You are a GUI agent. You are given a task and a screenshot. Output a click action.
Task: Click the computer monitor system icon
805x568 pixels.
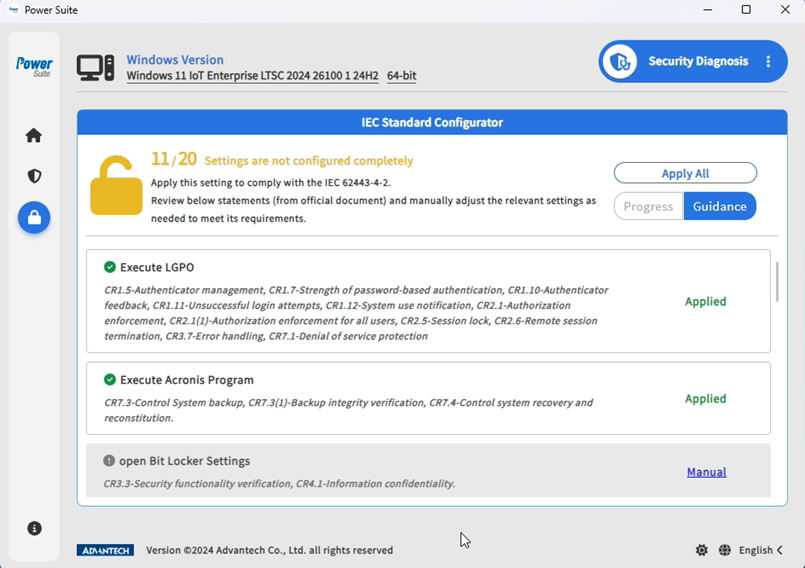tap(96, 67)
